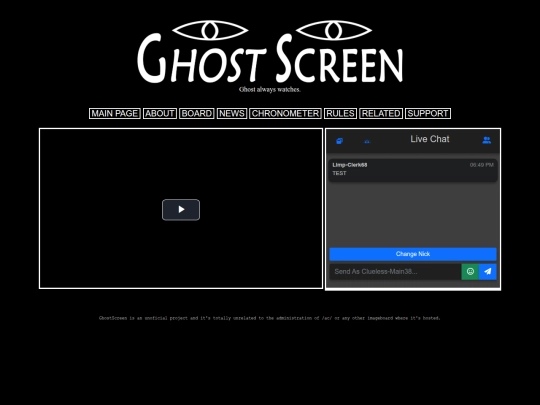The height and width of the screenshot is (405, 540).
Task: Click the small blue icon left of Live Chat
Action: pos(367,142)
